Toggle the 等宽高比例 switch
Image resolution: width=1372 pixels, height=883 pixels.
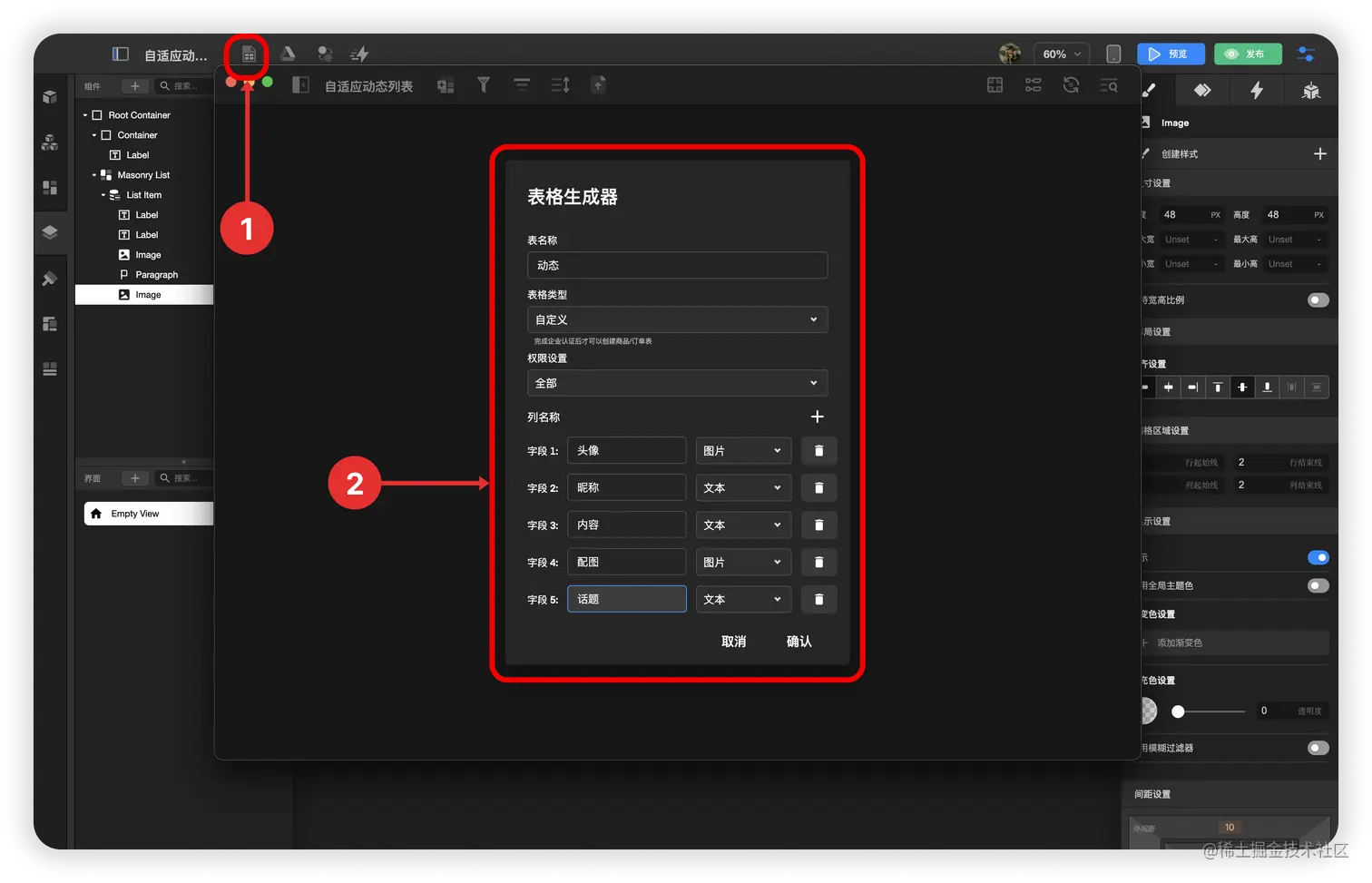tap(1318, 300)
